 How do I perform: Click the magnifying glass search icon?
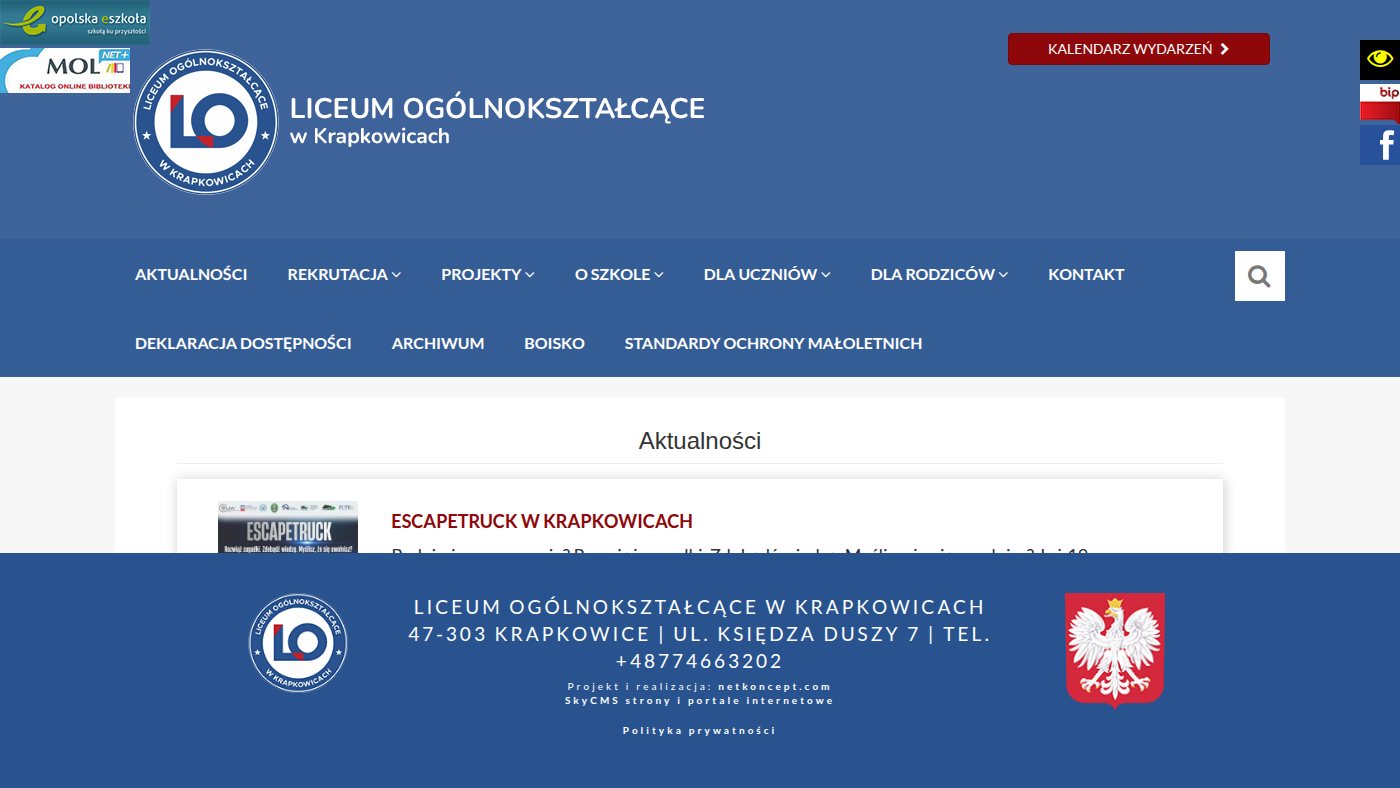[1260, 276]
